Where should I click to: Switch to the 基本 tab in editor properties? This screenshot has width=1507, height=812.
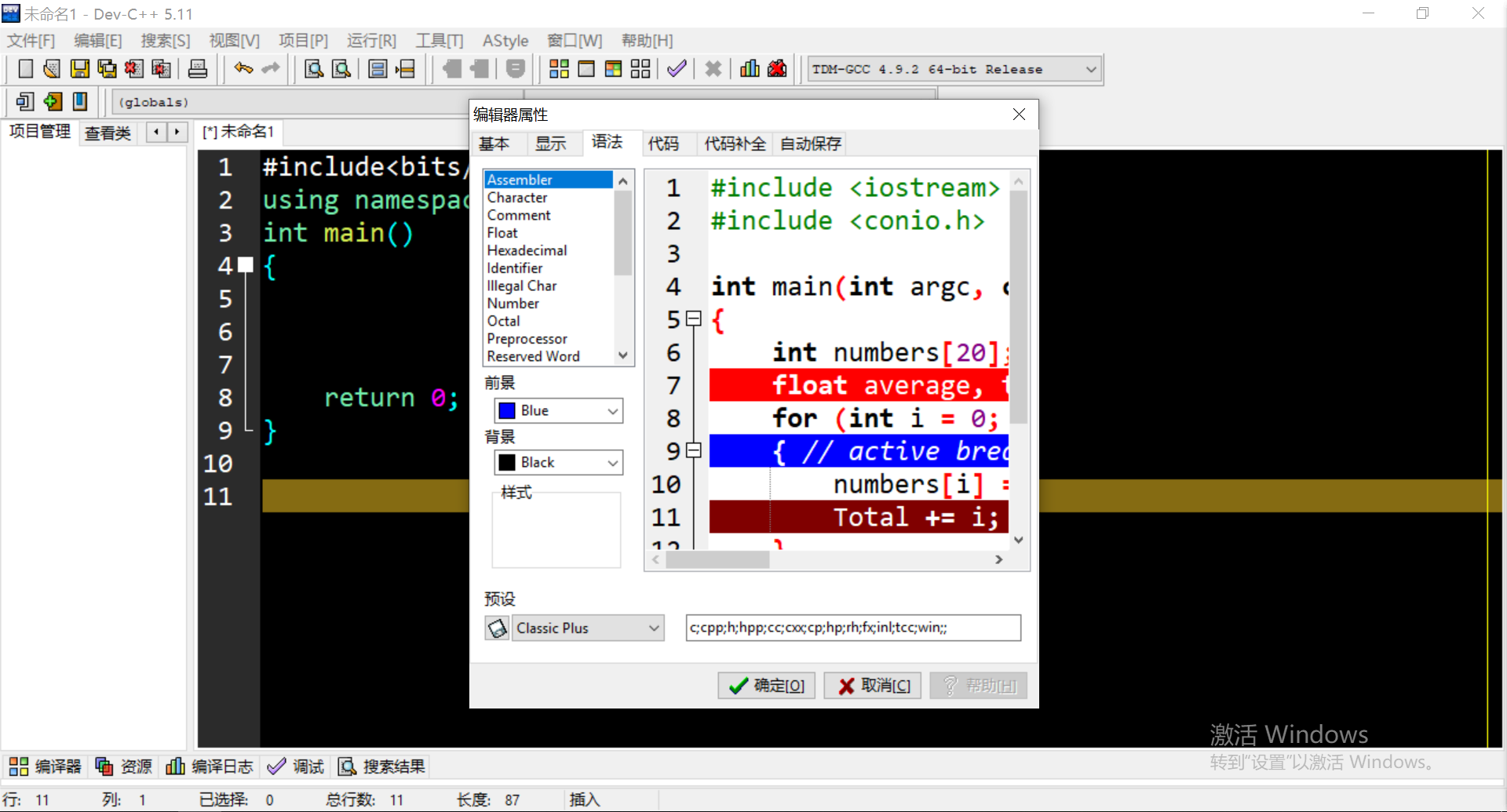494,144
